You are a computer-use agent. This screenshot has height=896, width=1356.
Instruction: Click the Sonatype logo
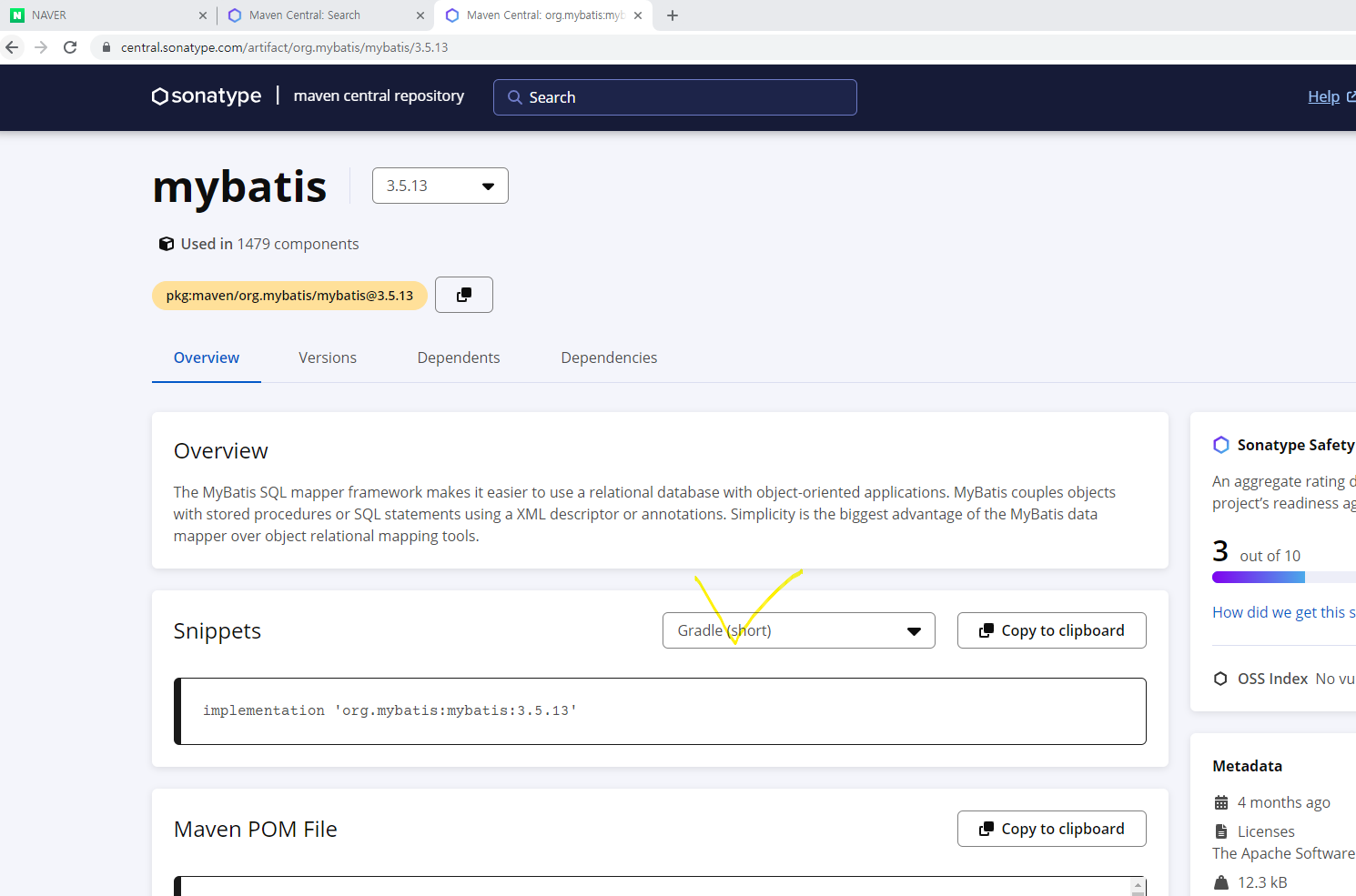click(207, 96)
